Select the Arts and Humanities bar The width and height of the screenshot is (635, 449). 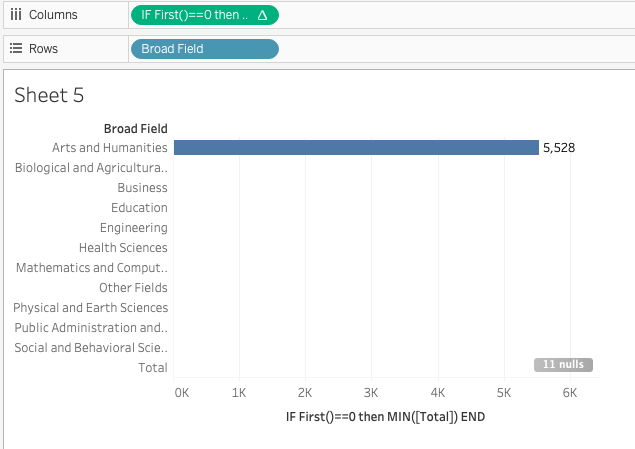(x=356, y=147)
